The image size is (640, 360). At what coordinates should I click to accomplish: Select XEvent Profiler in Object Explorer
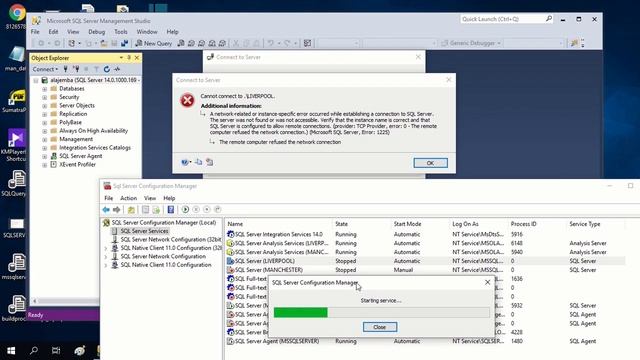(77, 164)
